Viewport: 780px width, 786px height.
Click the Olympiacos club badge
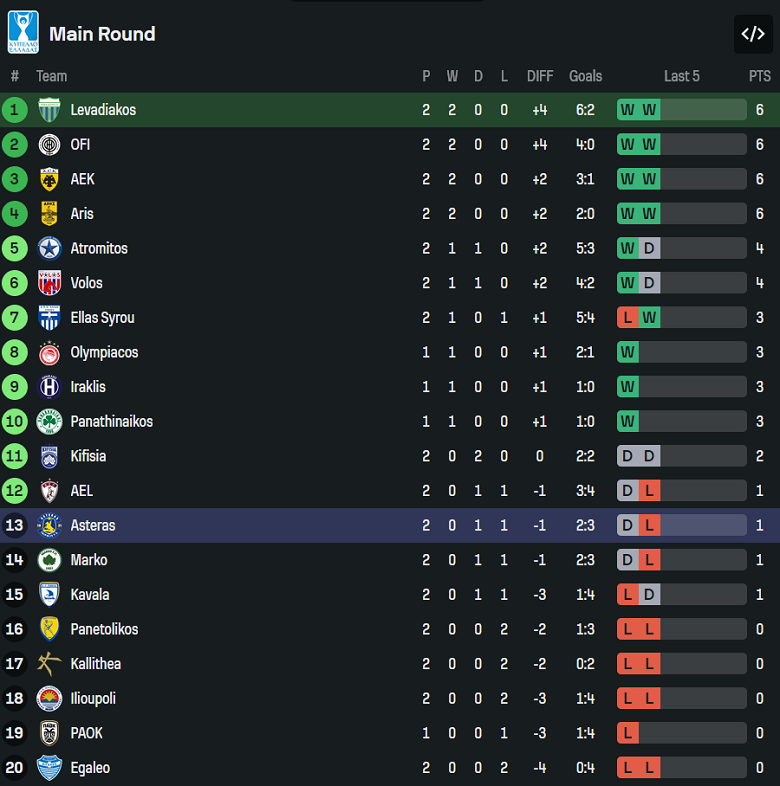(49, 353)
